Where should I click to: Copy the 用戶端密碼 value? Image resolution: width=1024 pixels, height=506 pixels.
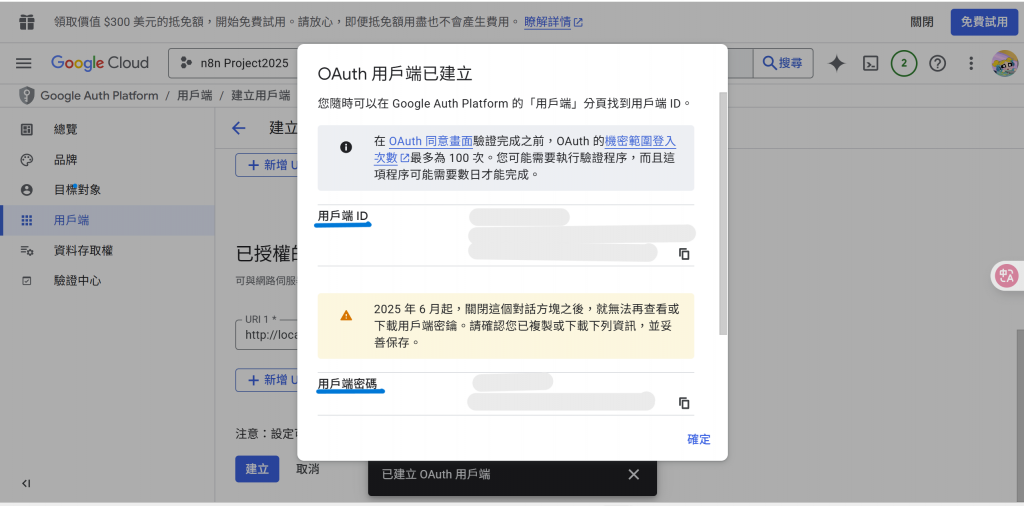click(x=684, y=403)
